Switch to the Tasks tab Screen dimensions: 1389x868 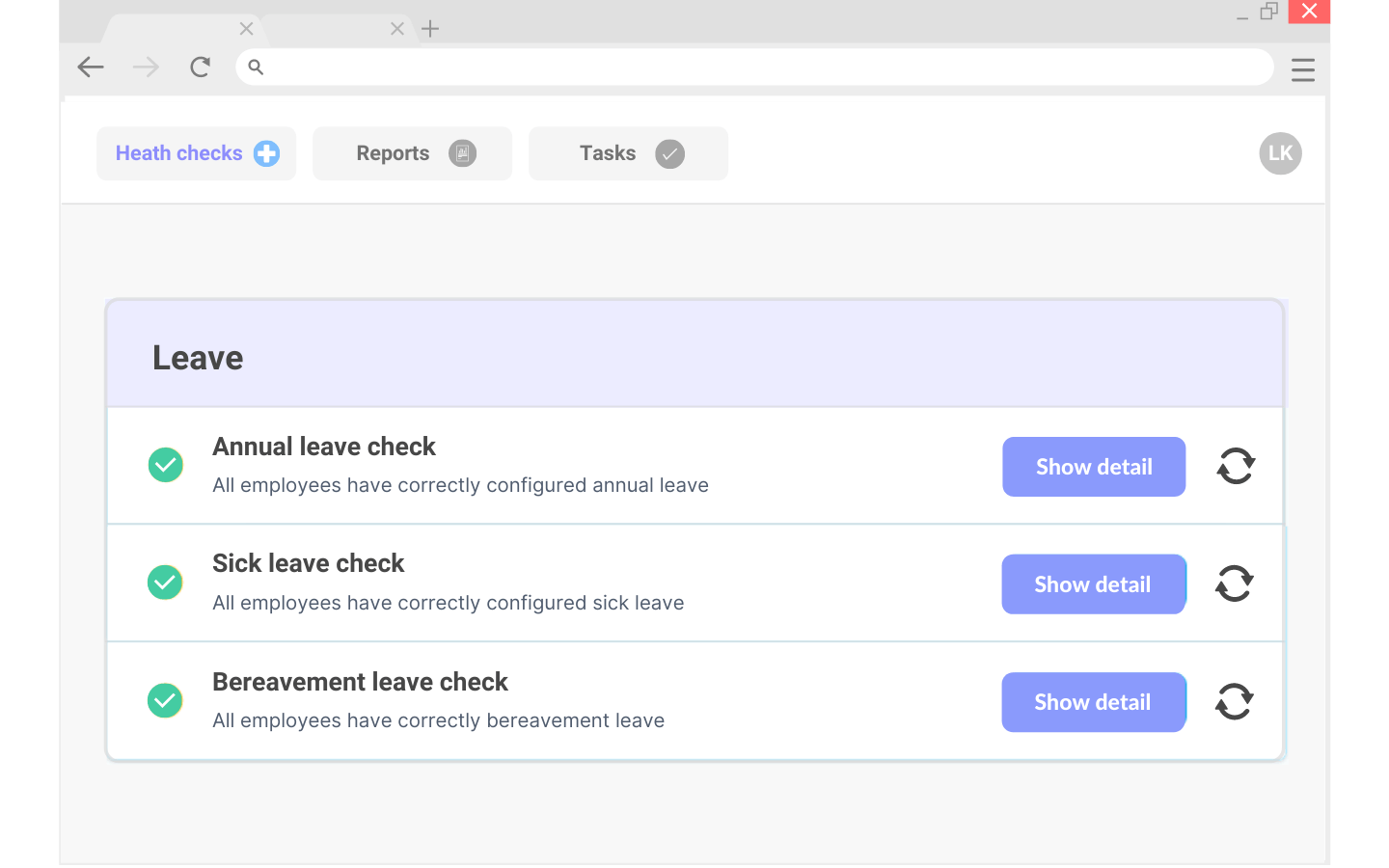point(629,153)
